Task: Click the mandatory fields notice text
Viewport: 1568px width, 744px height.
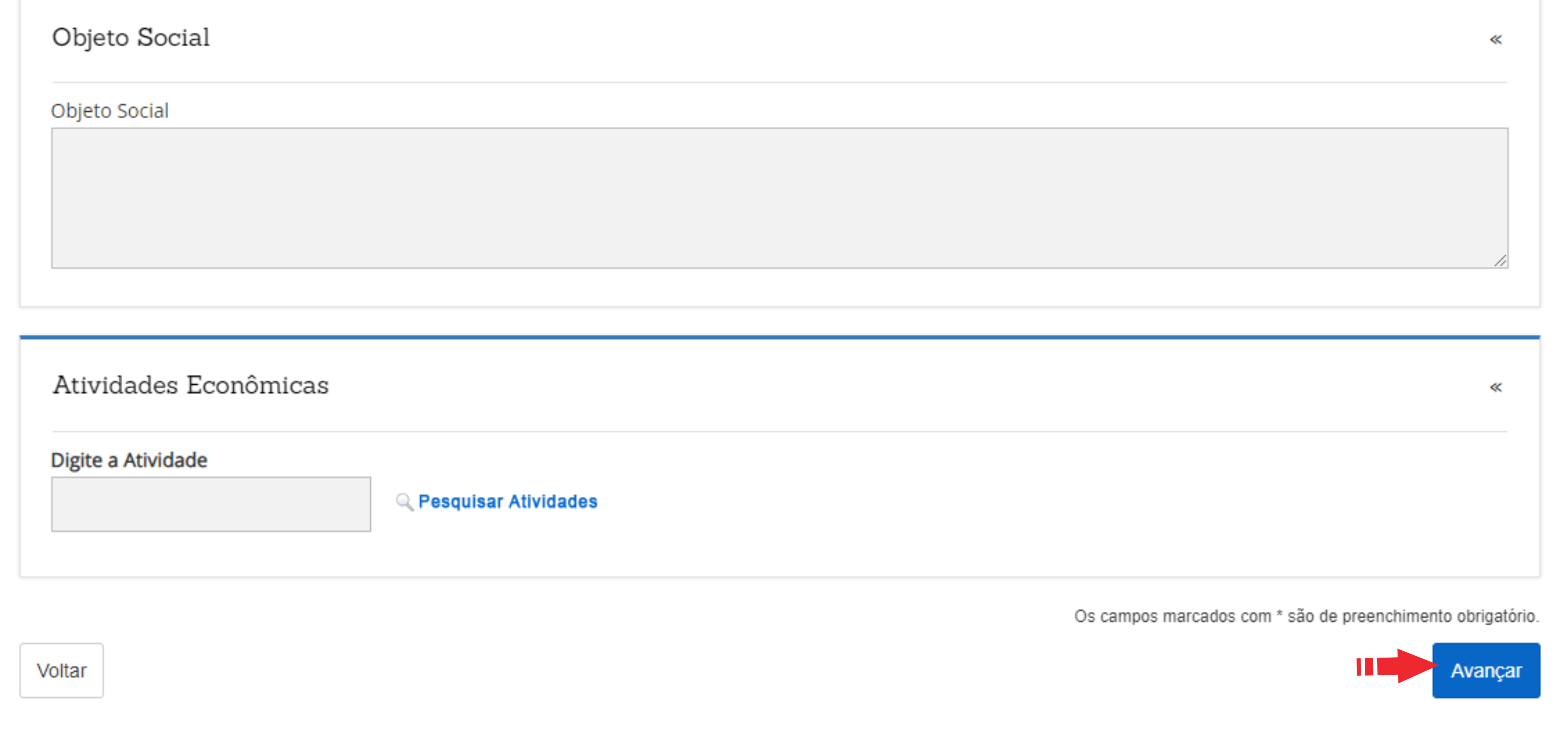Action: 1306,616
